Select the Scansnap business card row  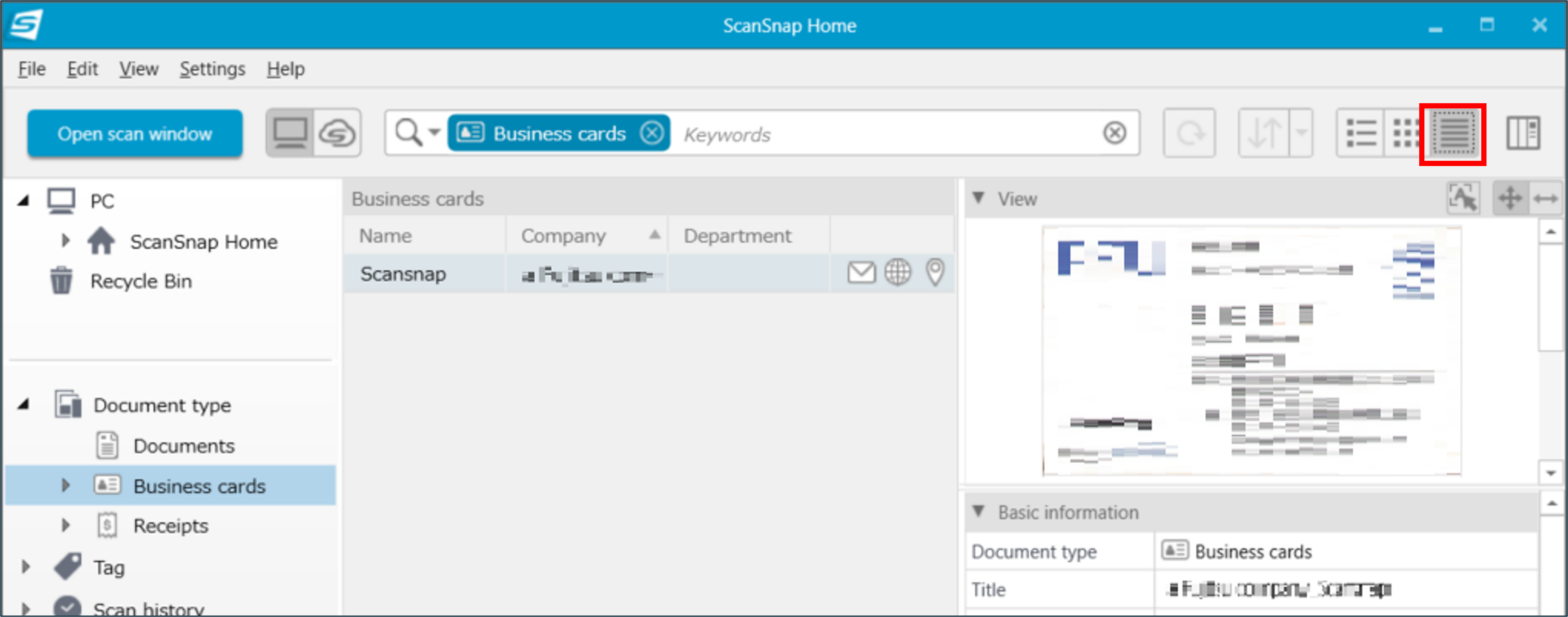click(649, 273)
